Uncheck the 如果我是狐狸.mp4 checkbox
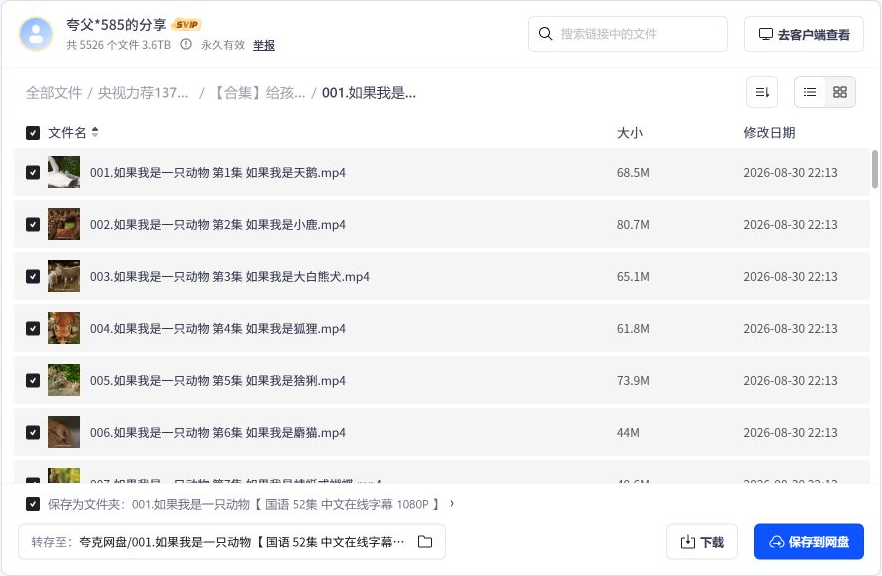Screen dimensions: 882x576 click(33, 328)
